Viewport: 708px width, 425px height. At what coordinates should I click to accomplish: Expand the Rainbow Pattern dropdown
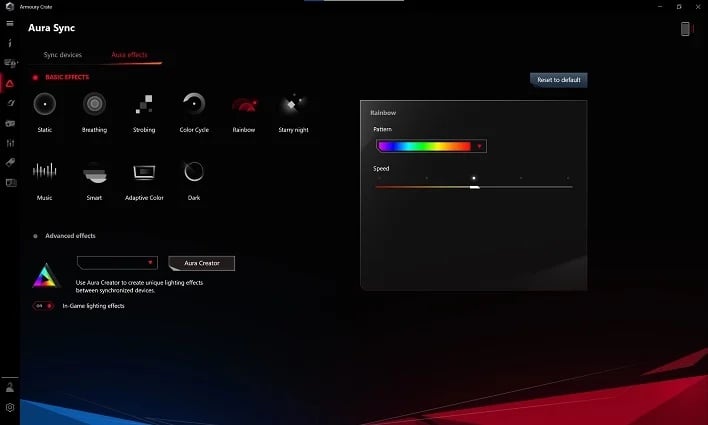coord(431,146)
